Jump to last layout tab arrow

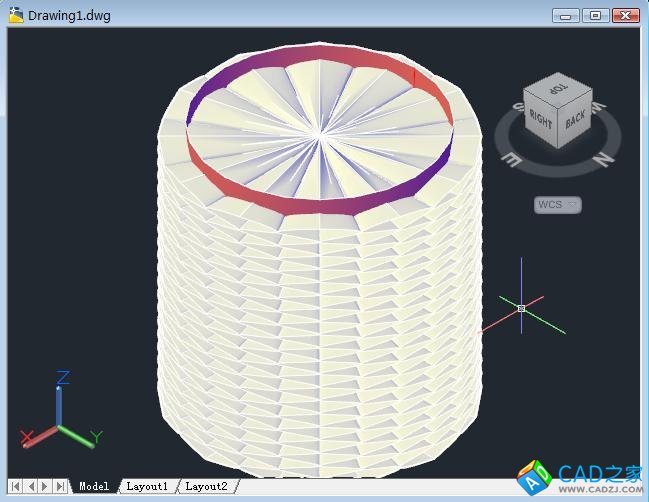click(60, 486)
